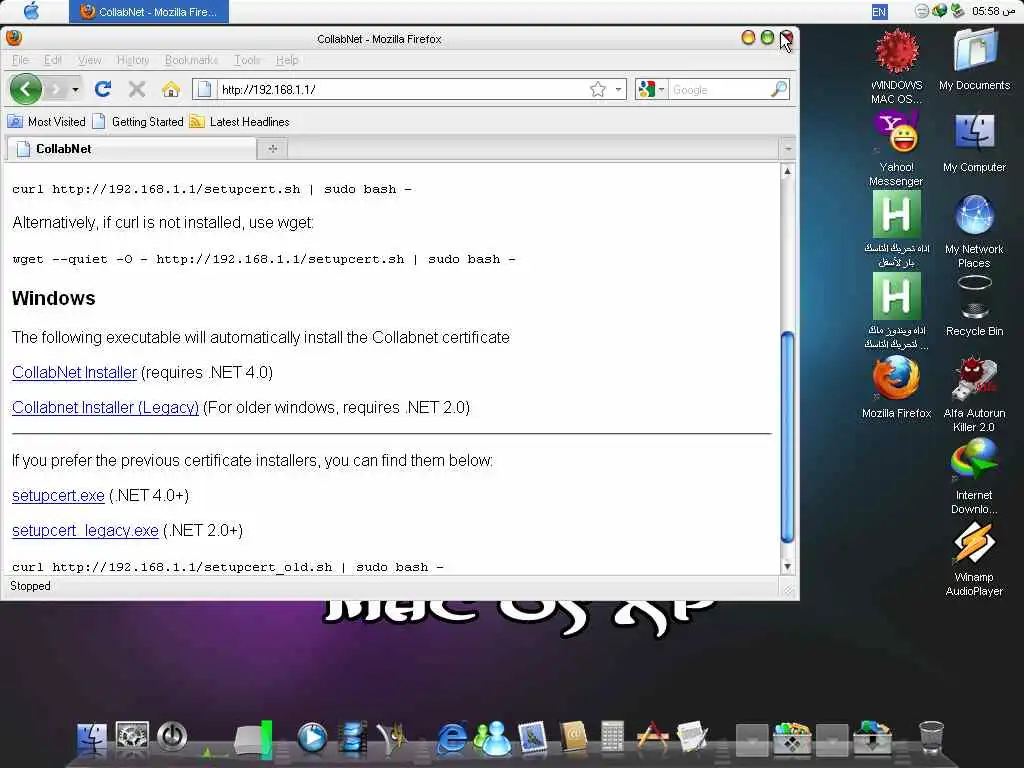Open Recycle Bin on the desktop
This screenshot has width=1024, height=768.
[974, 306]
